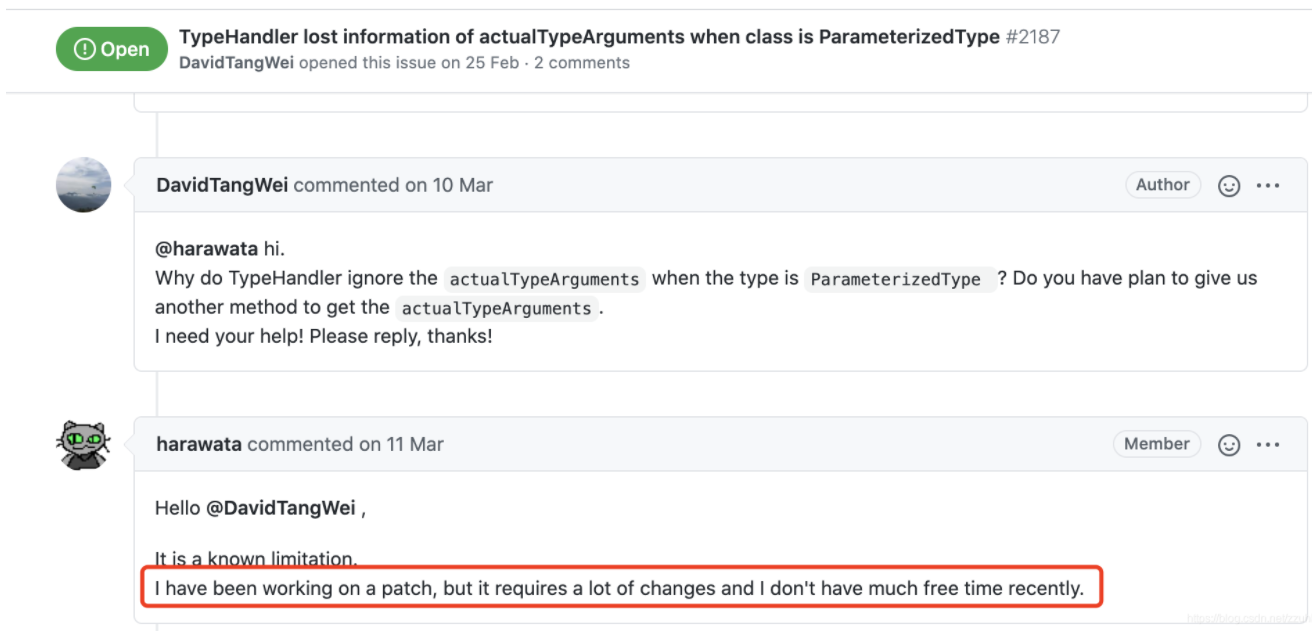This screenshot has height=632, width=1312.
Task: Click the green Open status badge
Action: click(x=111, y=49)
